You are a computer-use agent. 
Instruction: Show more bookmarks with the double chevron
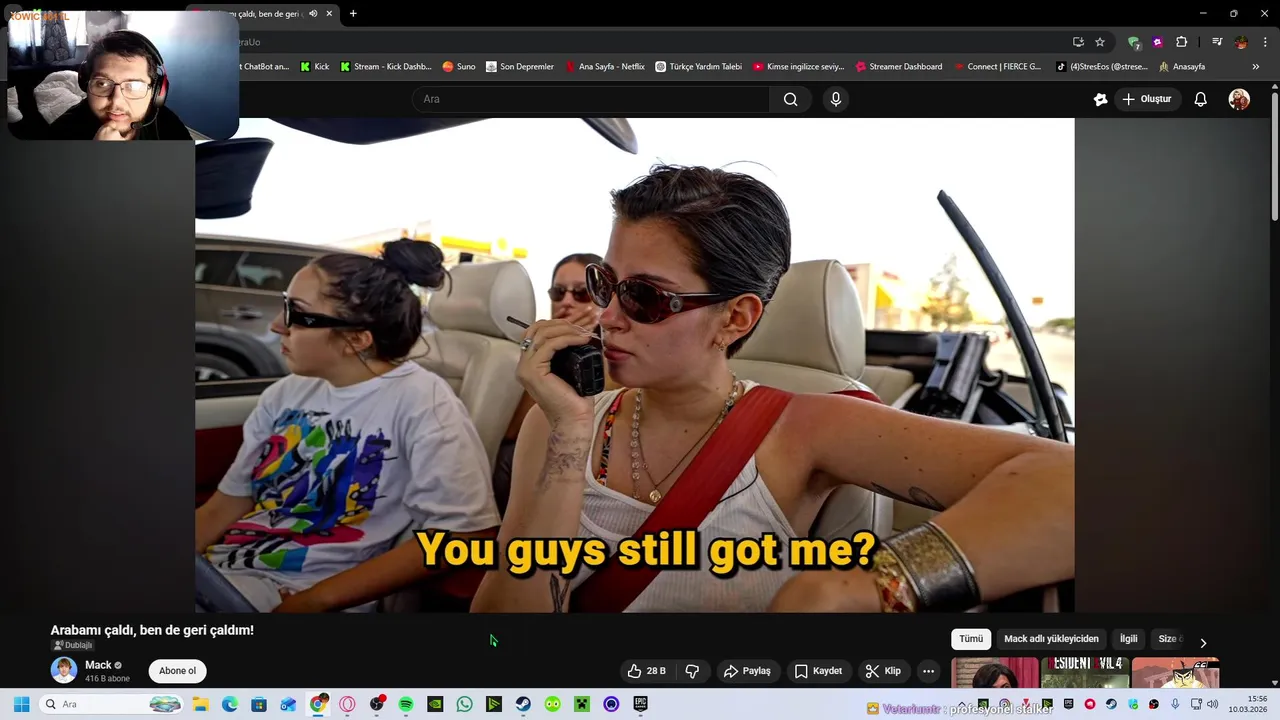coord(1256,67)
